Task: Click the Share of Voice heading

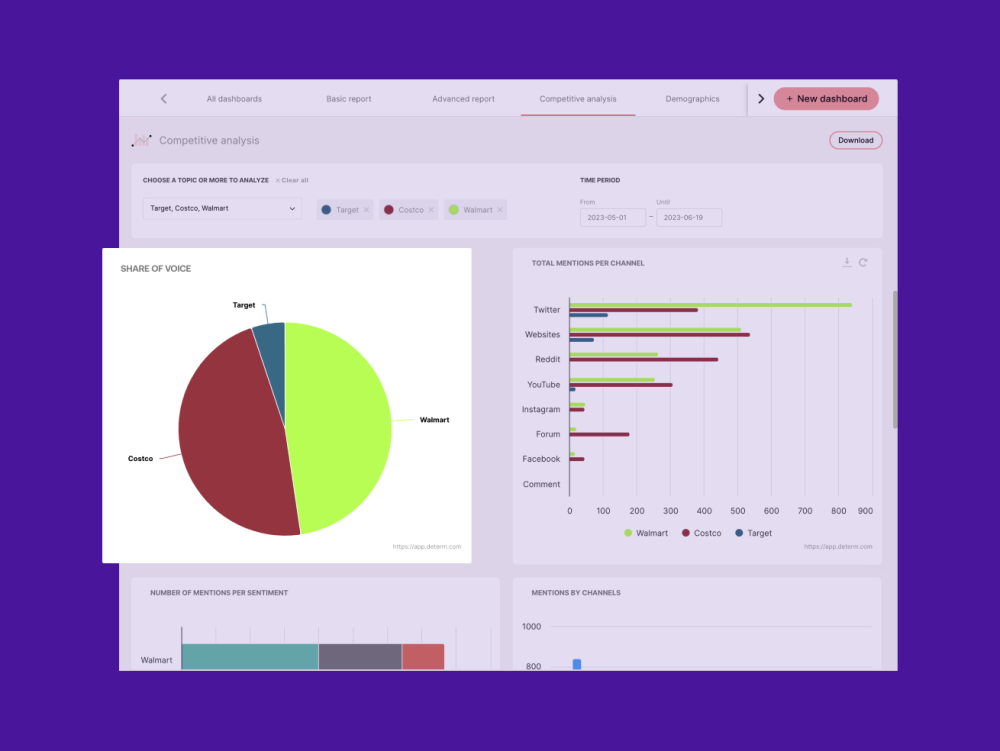Action: [156, 268]
